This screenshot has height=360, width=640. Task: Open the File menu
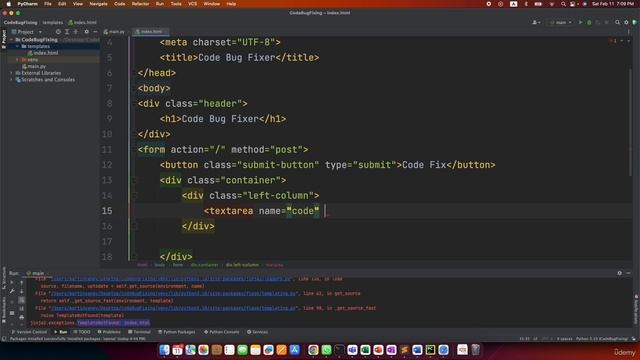48,4
